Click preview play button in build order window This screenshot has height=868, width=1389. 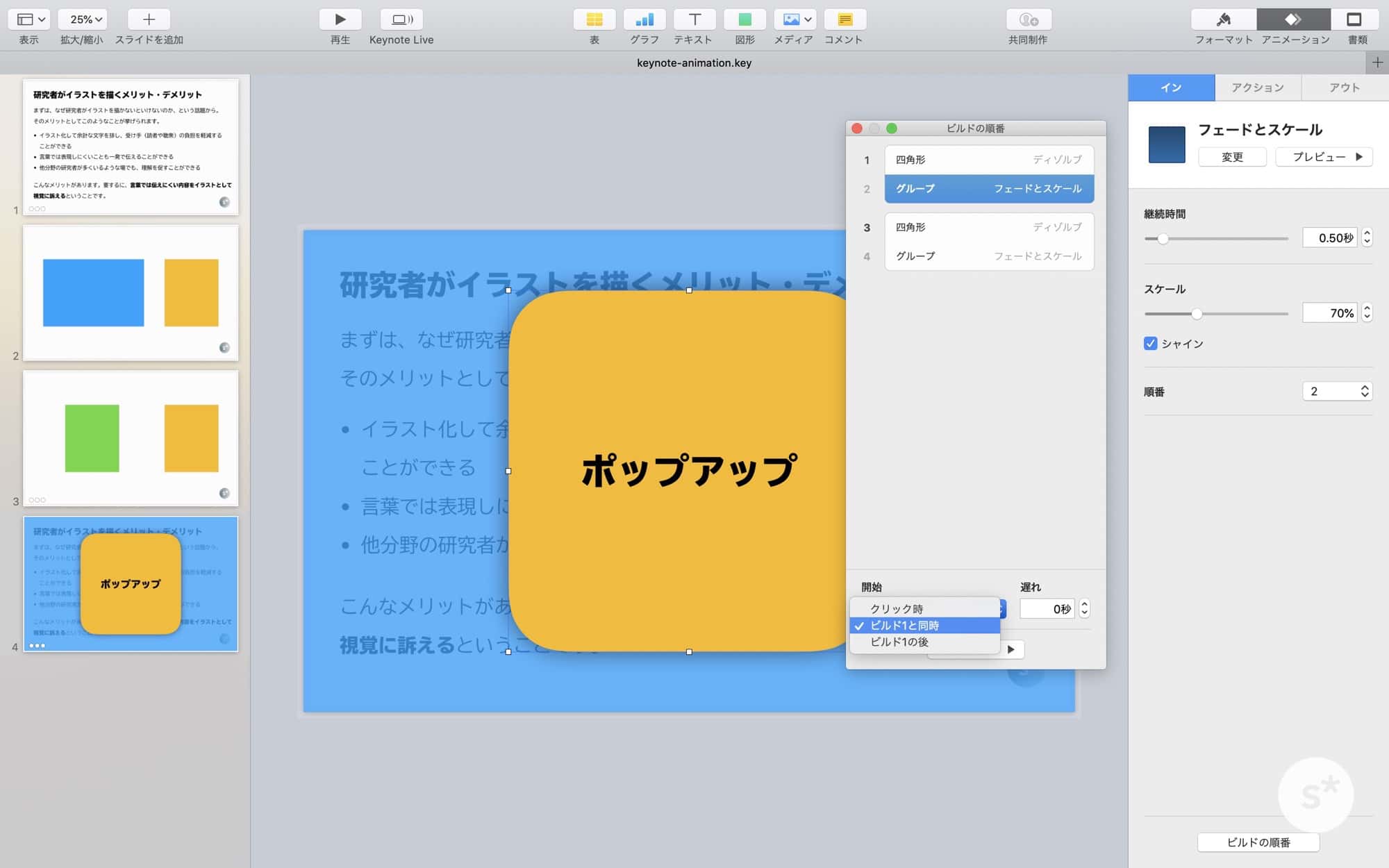(1011, 649)
